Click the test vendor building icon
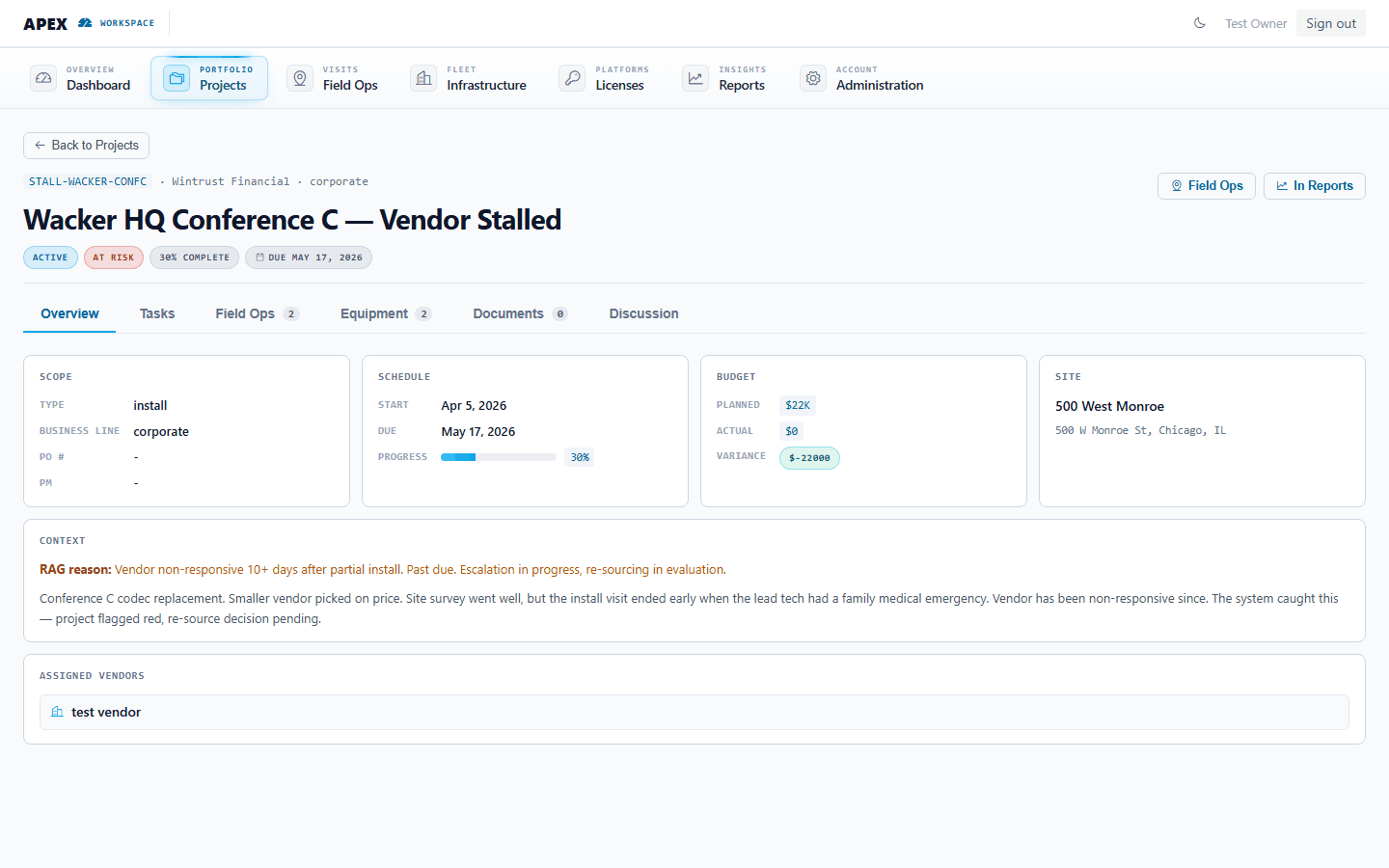This screenshot has width=1389, height=868. 57,712
